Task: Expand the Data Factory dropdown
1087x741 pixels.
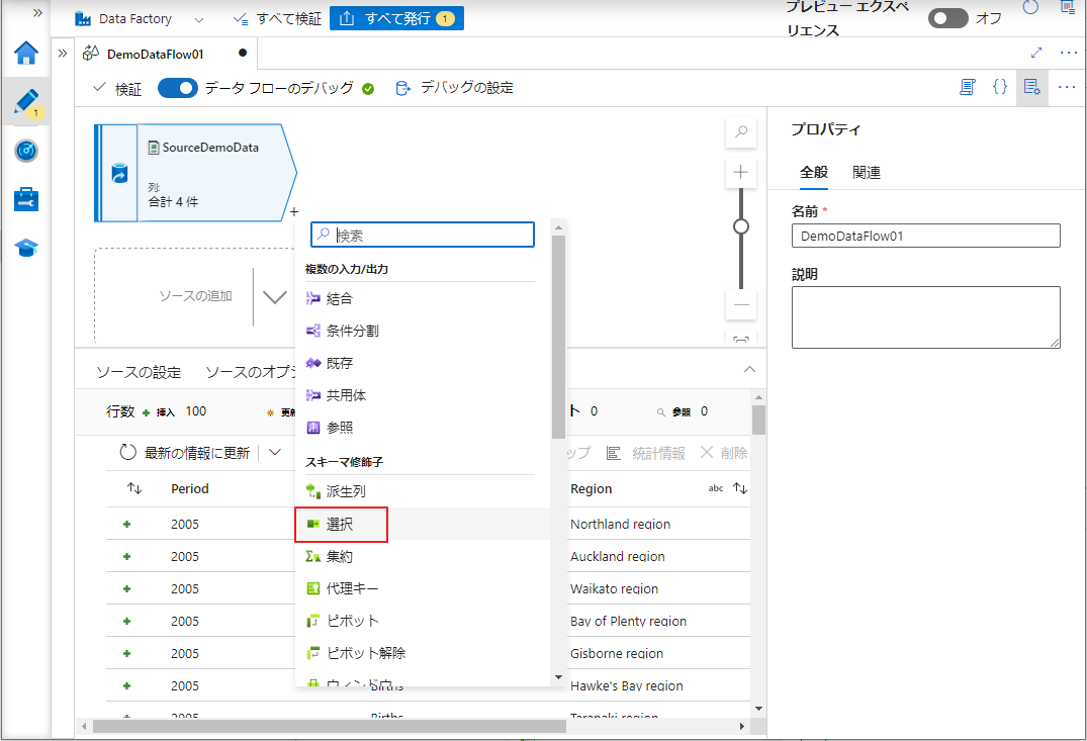Action: pyautogui.click(x=199, y=19)
